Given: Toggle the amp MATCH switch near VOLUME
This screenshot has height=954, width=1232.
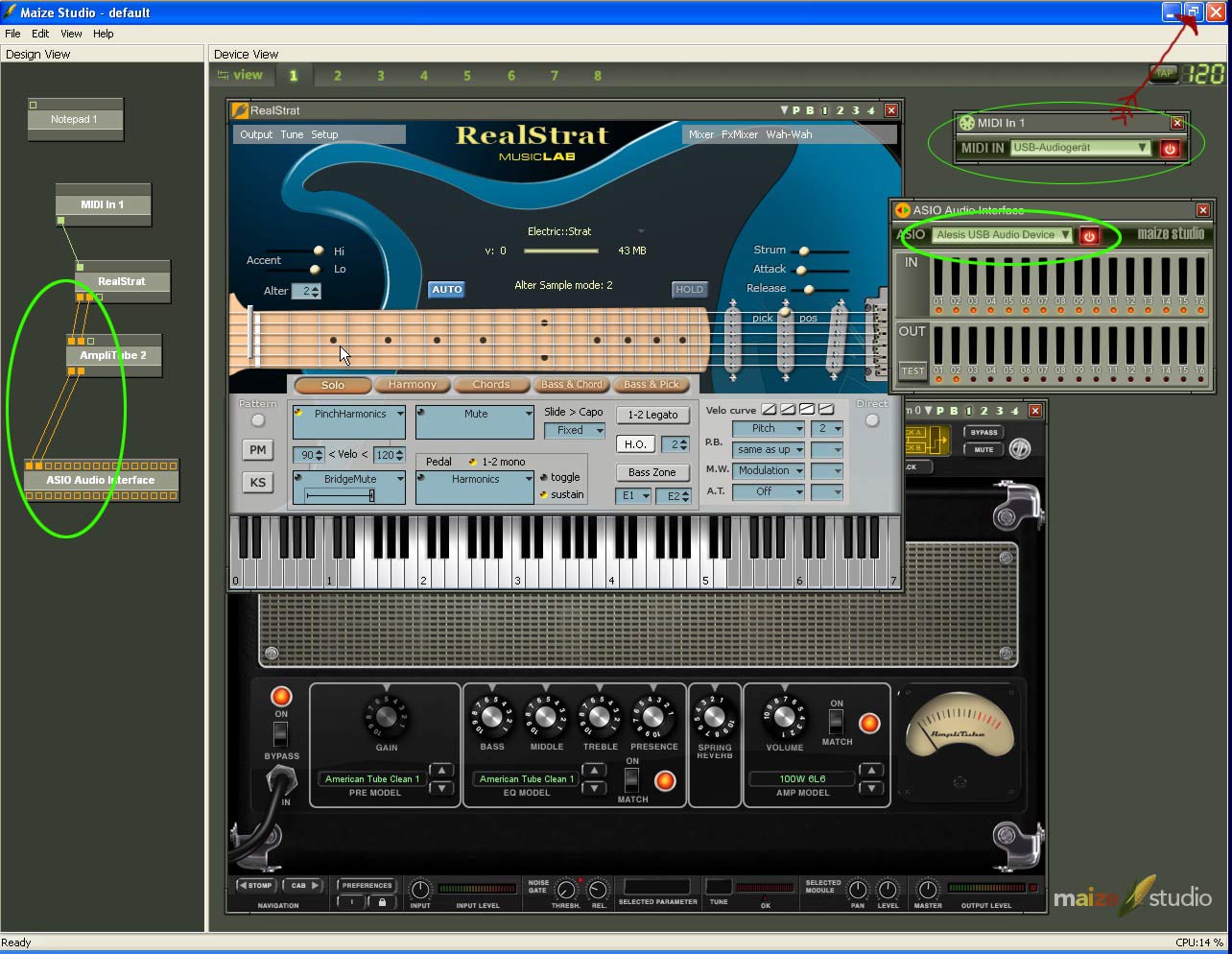Looking at the screenshot, I should pyautogui.click(x=837, y=722).
